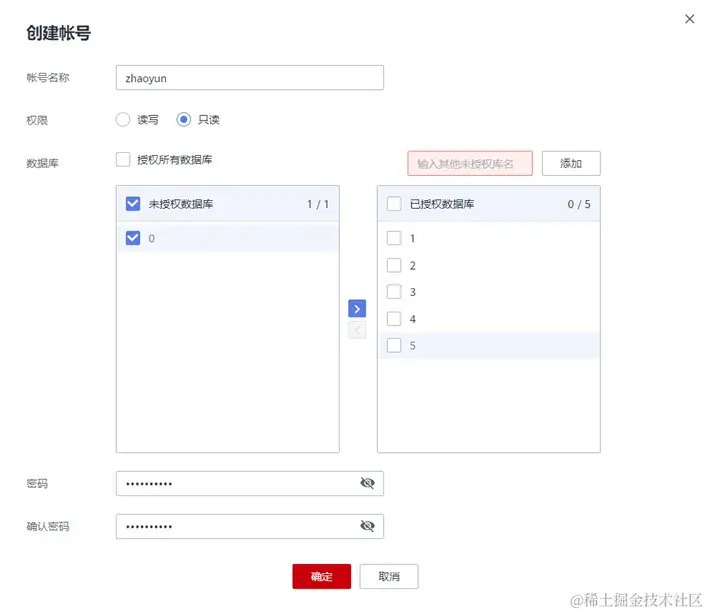
Task: Select the 只读 permission radio button
Action: click(183, 120)
